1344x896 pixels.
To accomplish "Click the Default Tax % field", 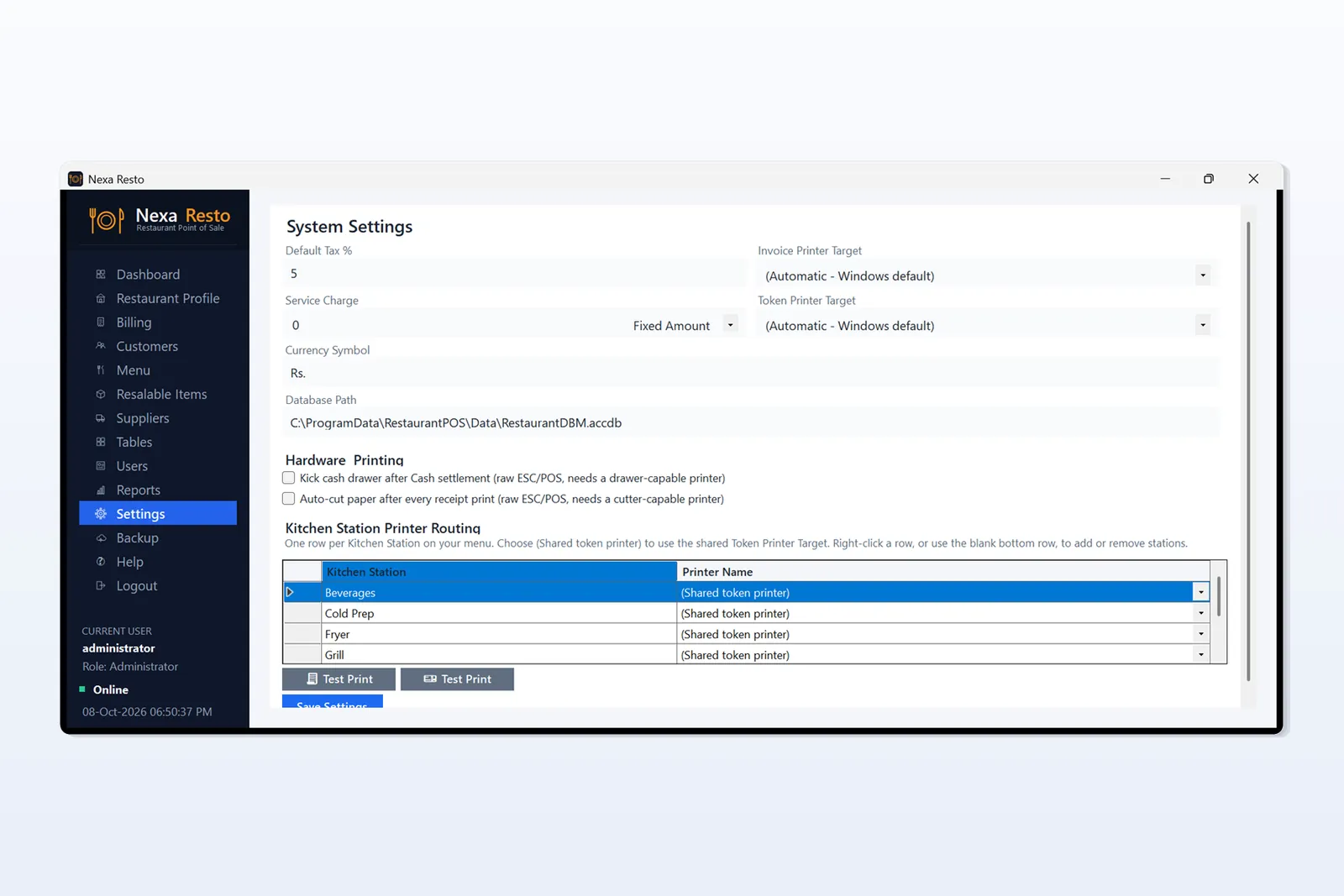I will 515,274.
